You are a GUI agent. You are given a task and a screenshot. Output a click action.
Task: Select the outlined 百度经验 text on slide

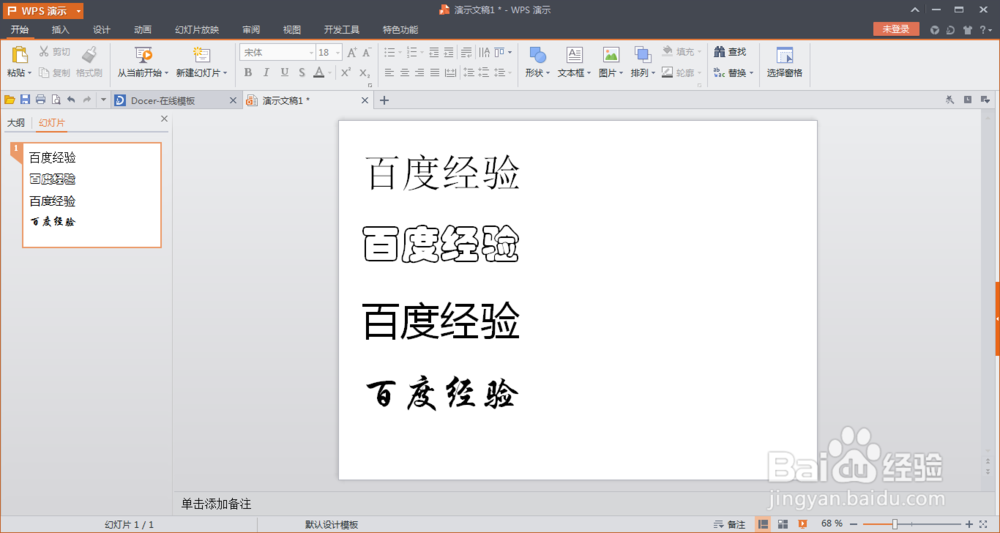tap(441, 244)
